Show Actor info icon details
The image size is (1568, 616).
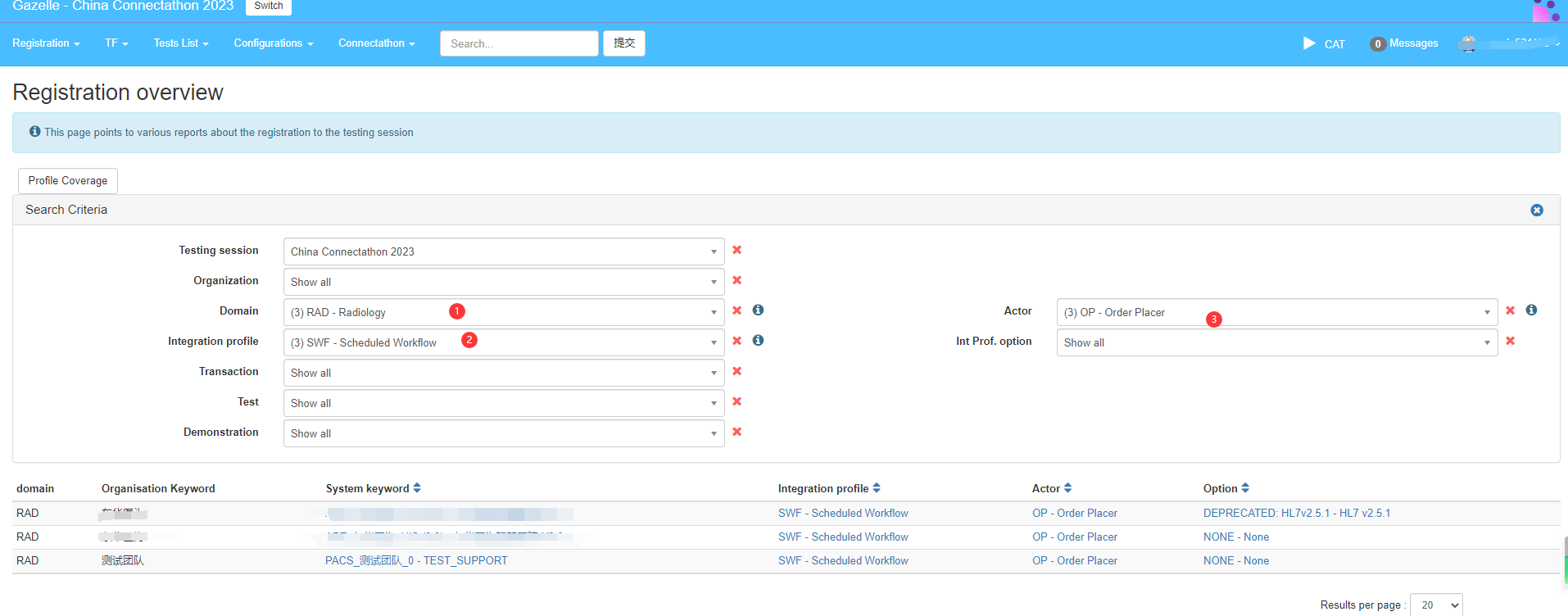[x=1531, y=310]
